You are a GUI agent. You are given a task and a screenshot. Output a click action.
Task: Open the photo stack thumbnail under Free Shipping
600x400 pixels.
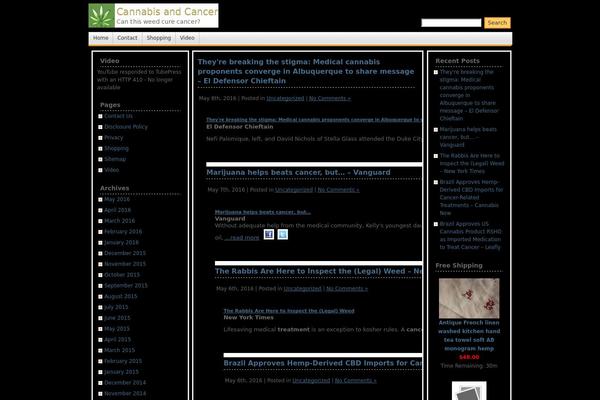(x=469, y=390)
